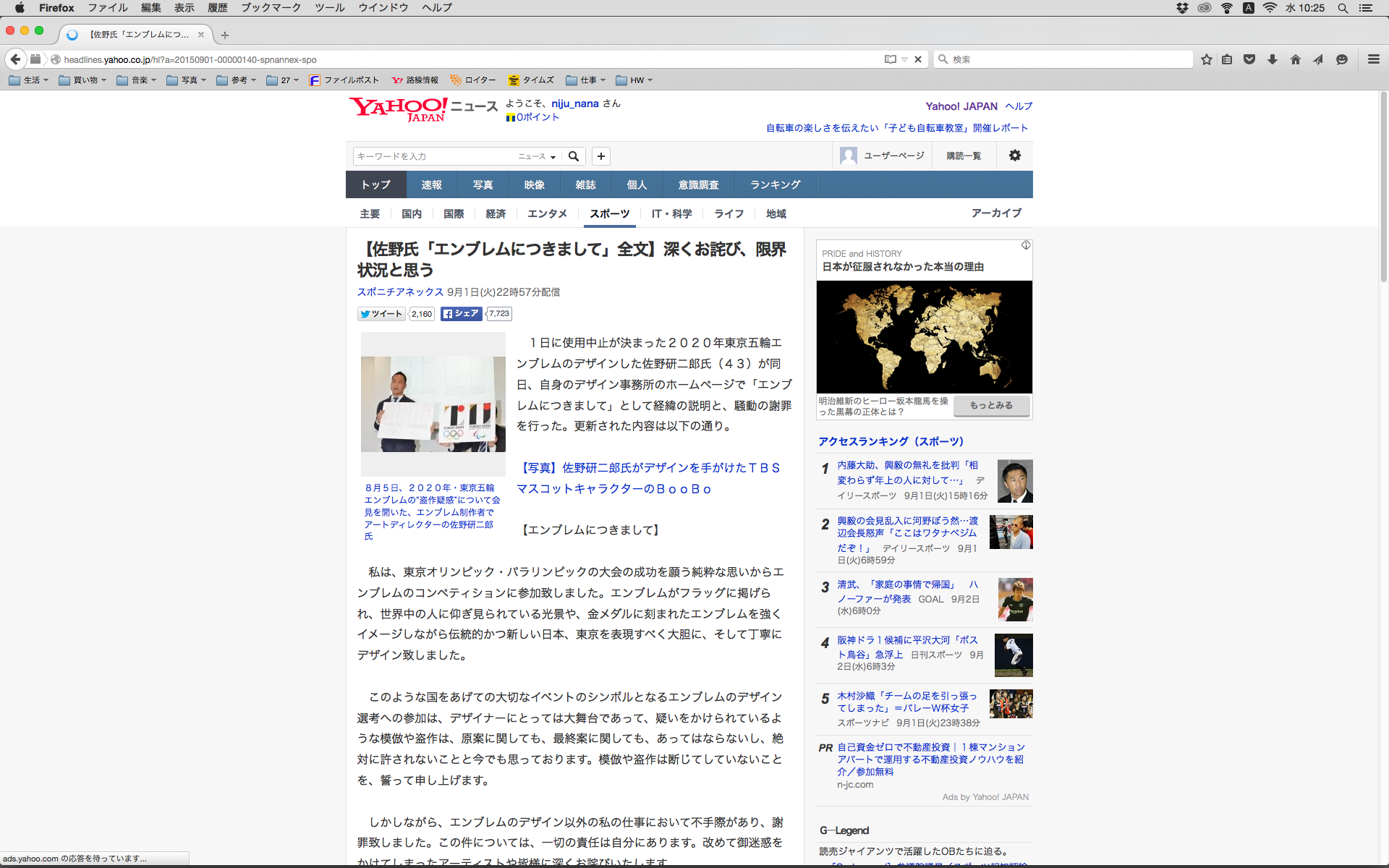Image resolution: width=1389 pixels, height=868 pixels.
Task: Open the Pocket save icon
Action: point(1249,59)
